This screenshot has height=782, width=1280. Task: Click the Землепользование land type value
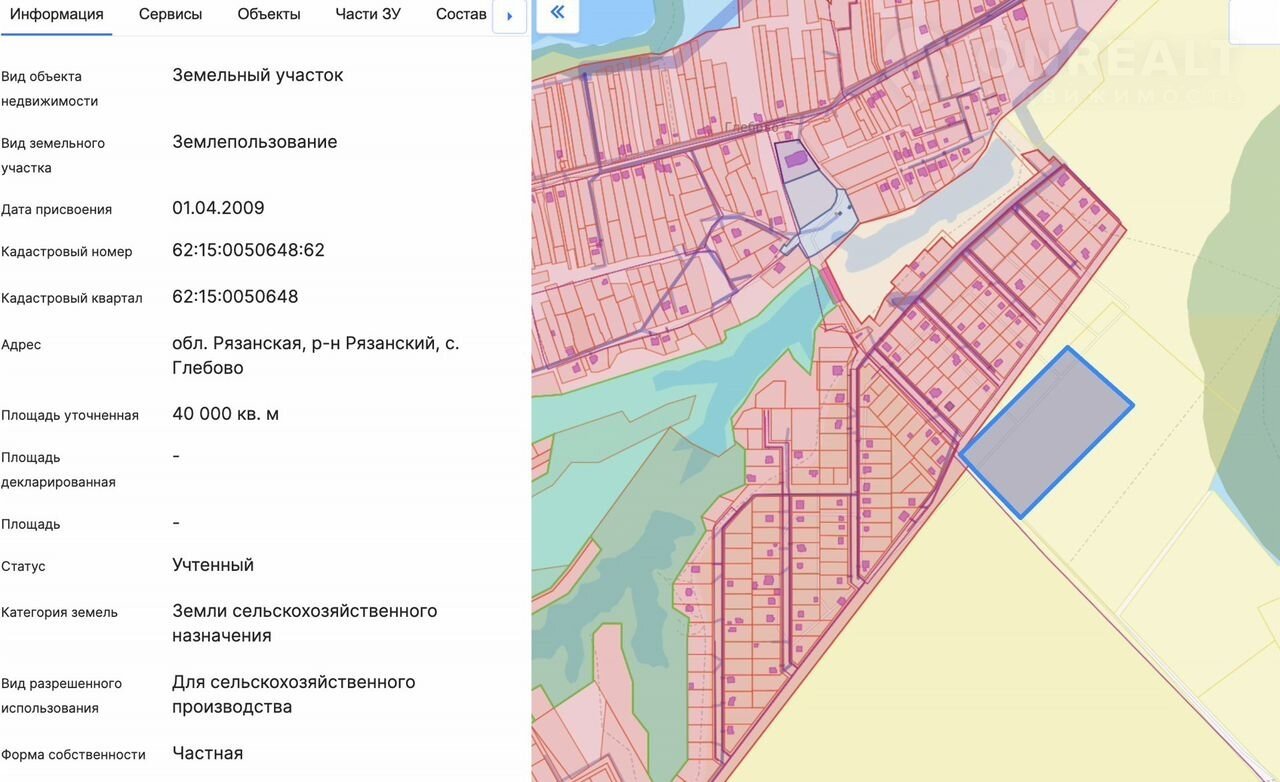254,142
